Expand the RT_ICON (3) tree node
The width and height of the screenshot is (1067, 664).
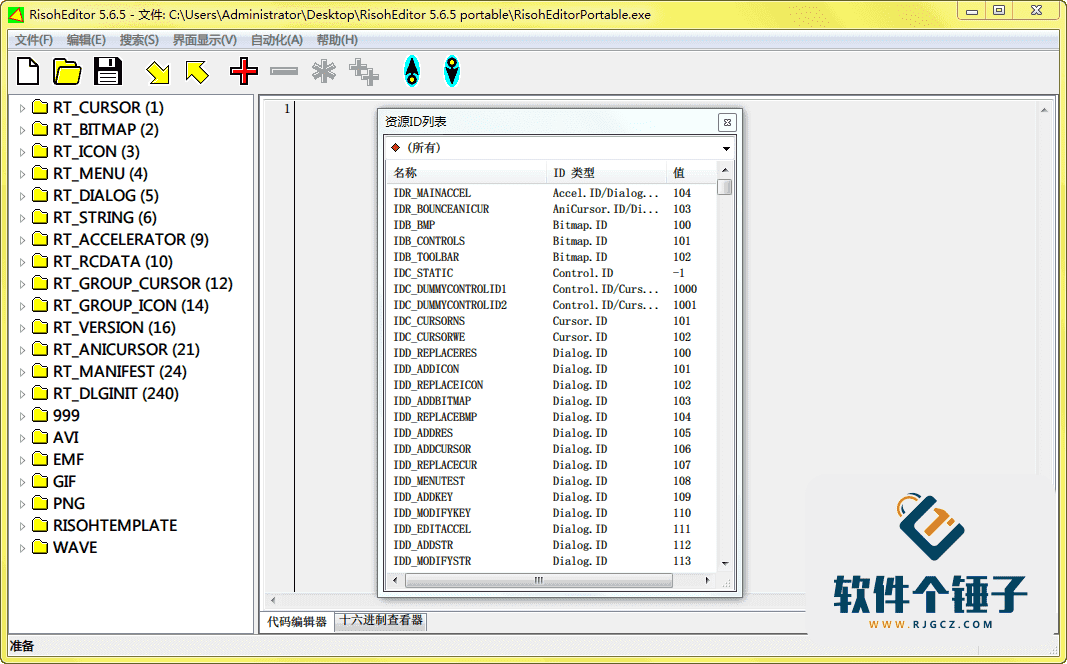22,151
